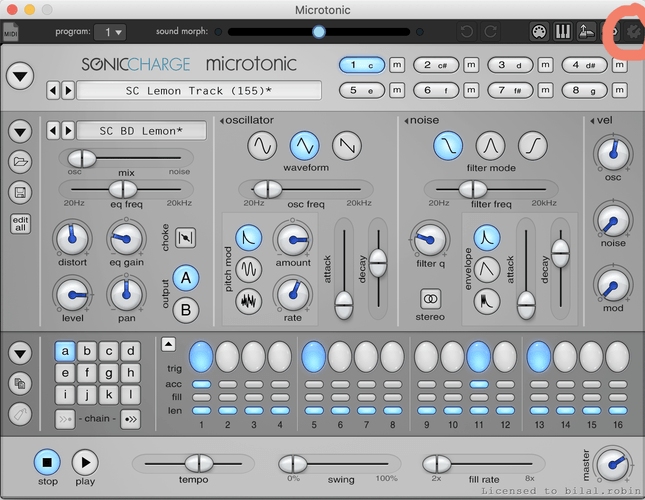
Task: Toggle the choke button
Action: pyautogui.click(x=186, y=238)
